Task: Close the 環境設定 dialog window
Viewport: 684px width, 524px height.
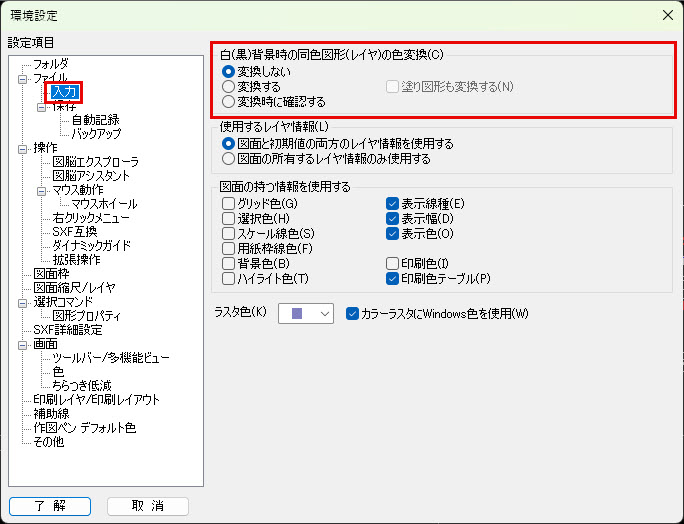Action: 666,14
